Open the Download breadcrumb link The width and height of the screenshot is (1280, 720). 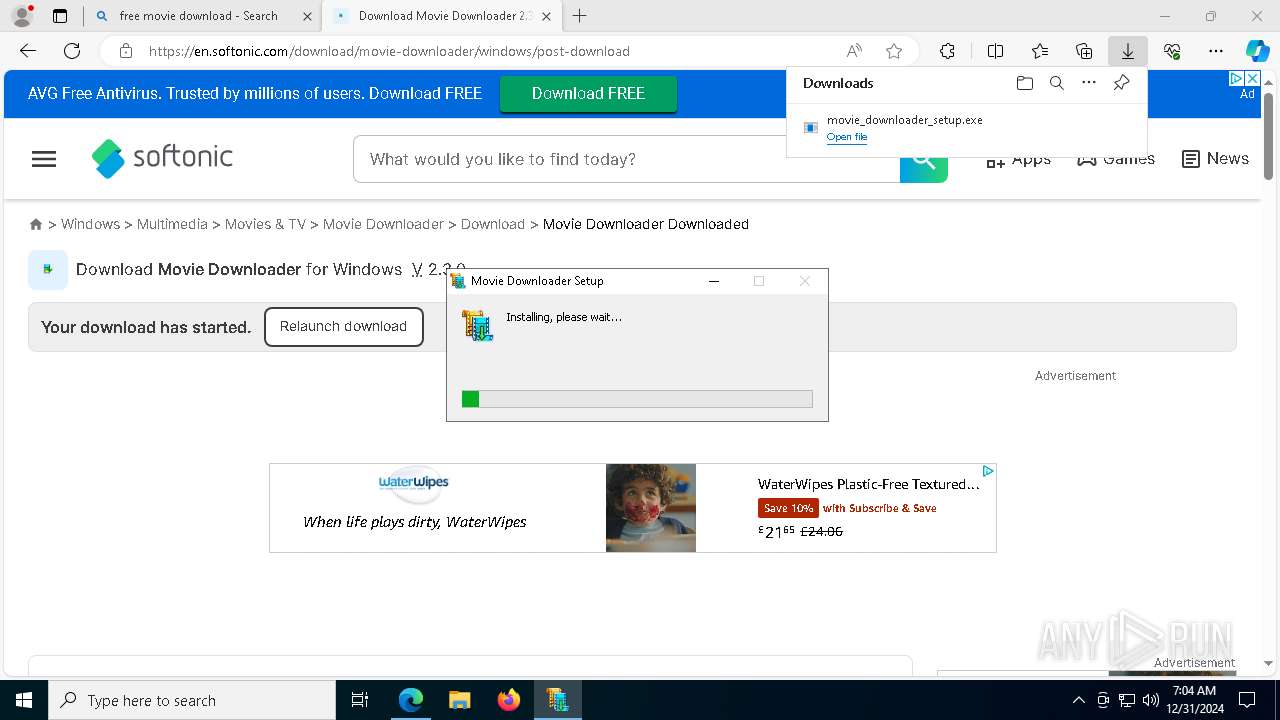coord(493,224)
